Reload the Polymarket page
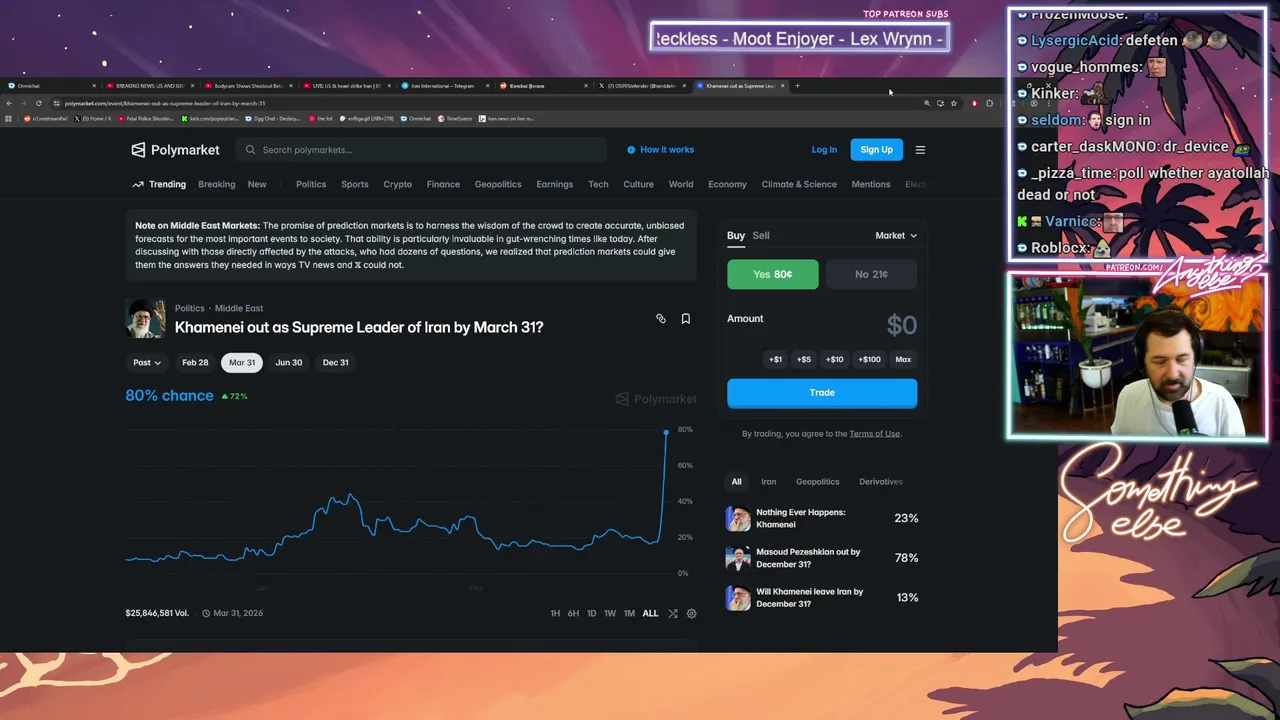Viewport: 1280px width, 720px height. 39,103
